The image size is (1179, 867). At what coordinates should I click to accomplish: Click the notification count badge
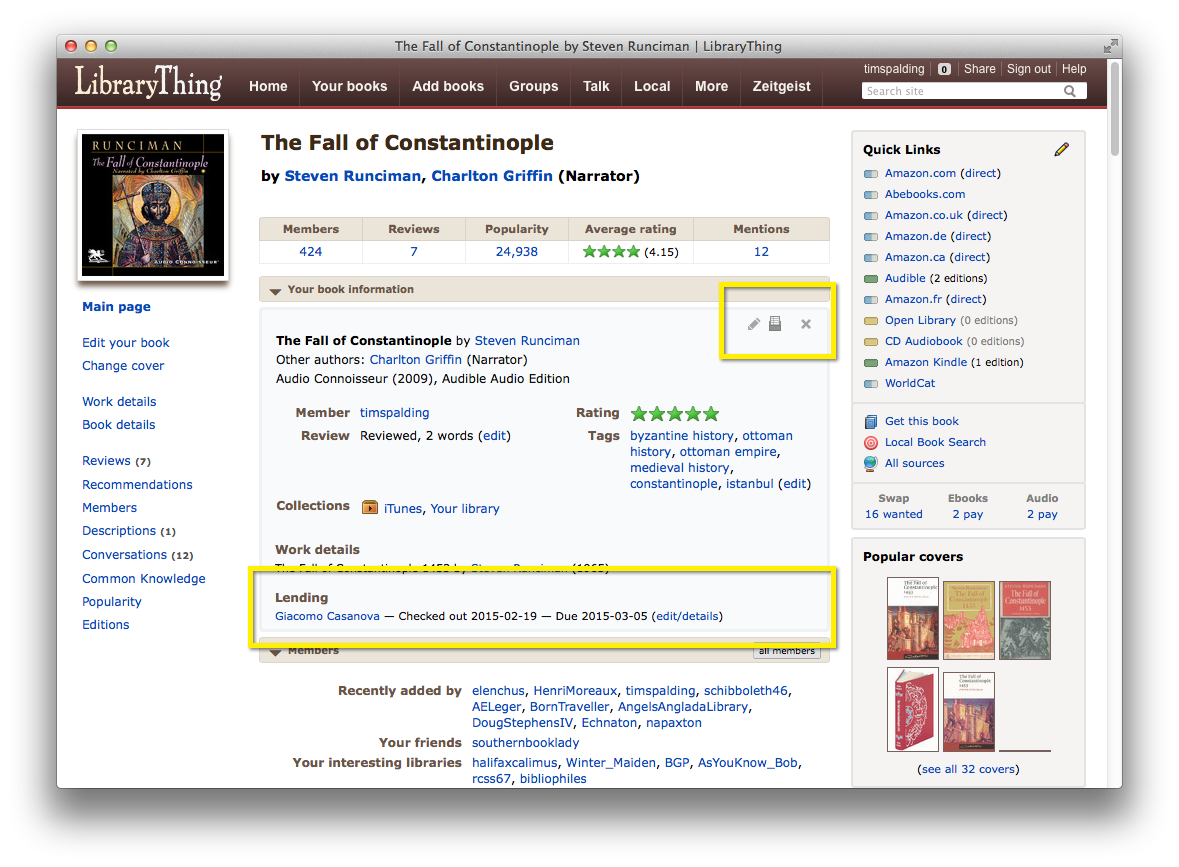944,69
